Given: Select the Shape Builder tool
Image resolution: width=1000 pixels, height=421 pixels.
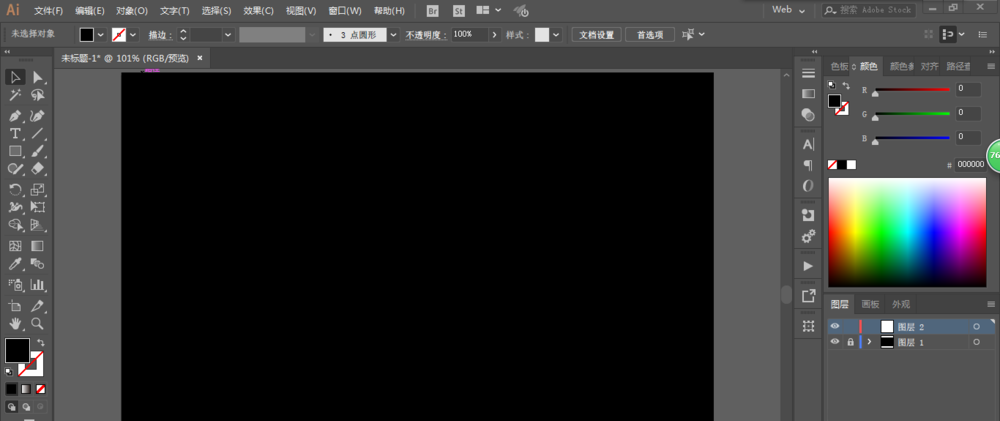Looking at the screenshot, I should [x=15, y=225].
